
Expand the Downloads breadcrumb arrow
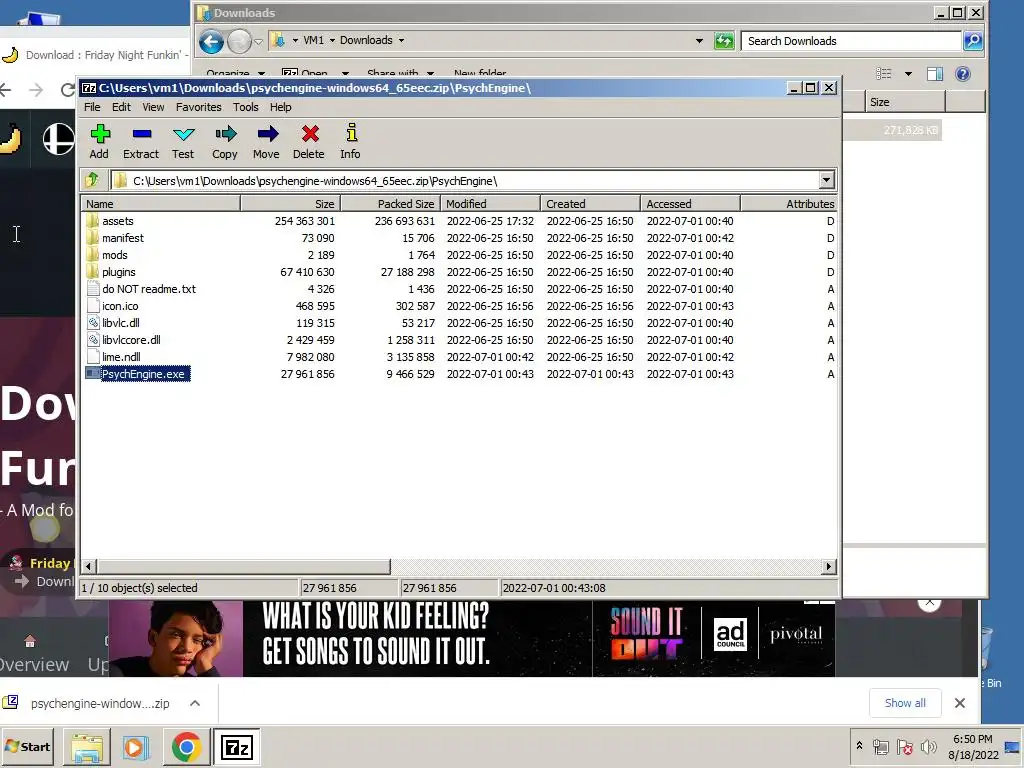coord(401,40)
